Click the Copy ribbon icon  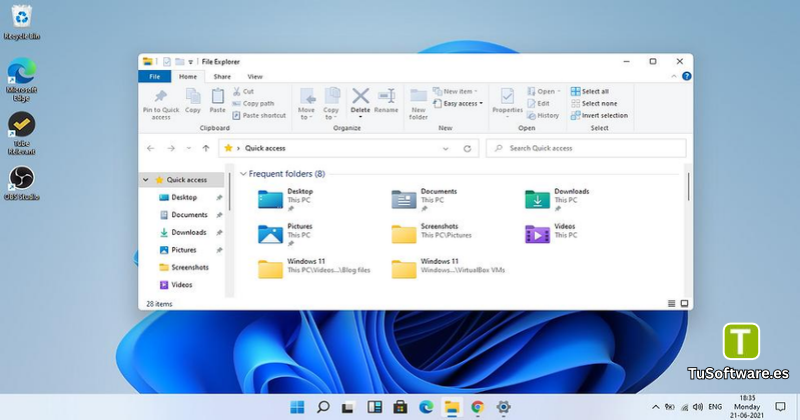tap(193, 101)
